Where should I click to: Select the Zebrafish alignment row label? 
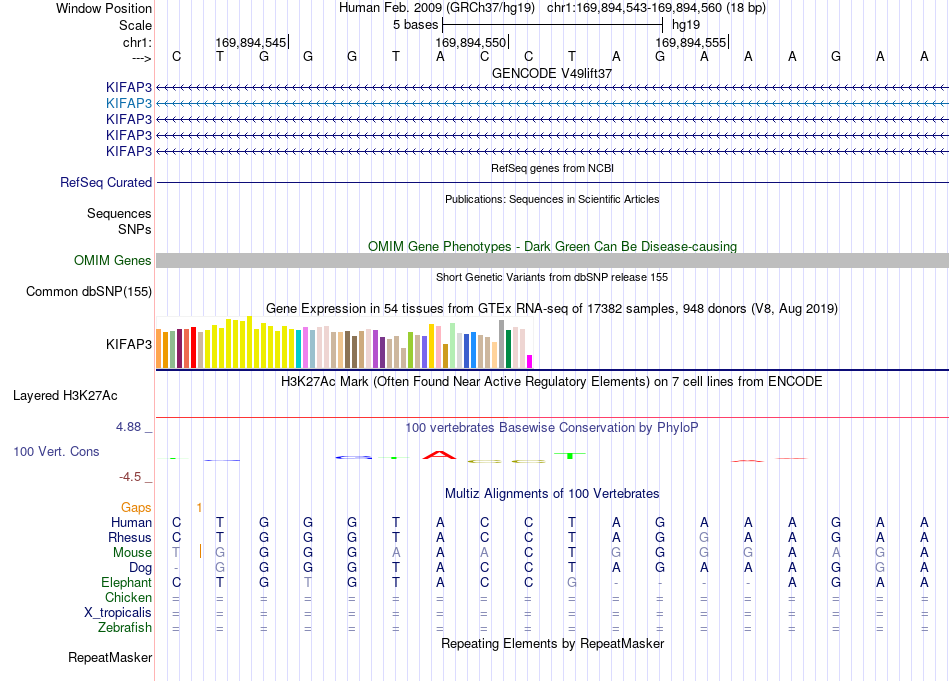tap(125, 628)
